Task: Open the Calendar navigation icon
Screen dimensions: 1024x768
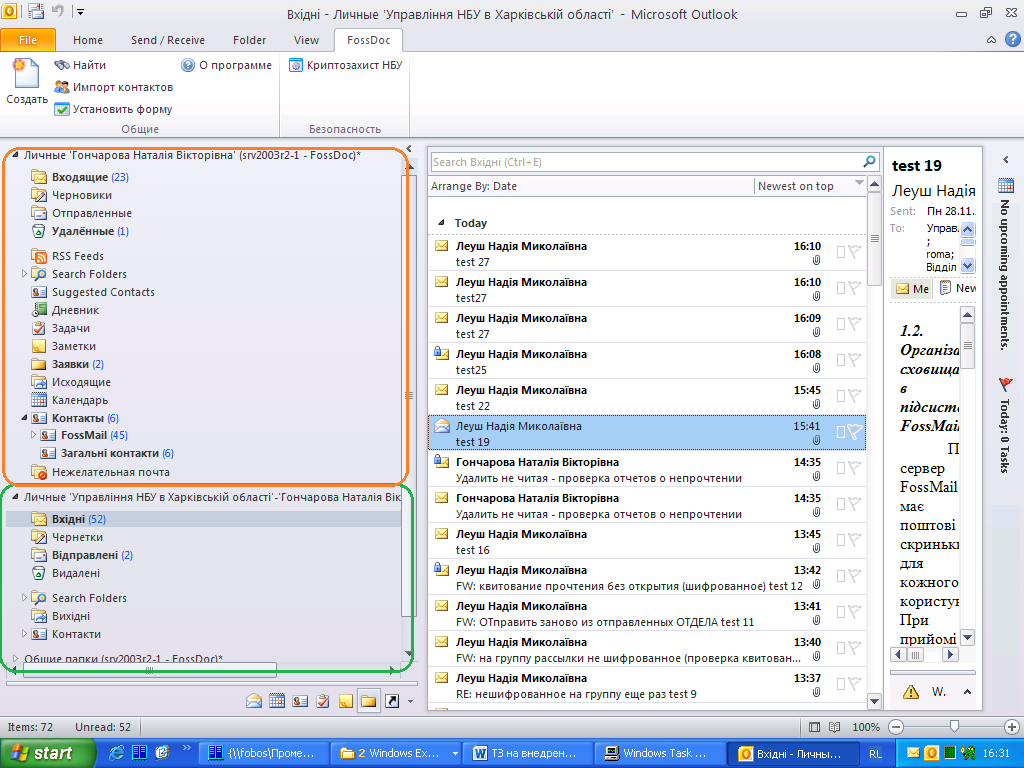Action: pyautogui.click(x=277, y=701)
